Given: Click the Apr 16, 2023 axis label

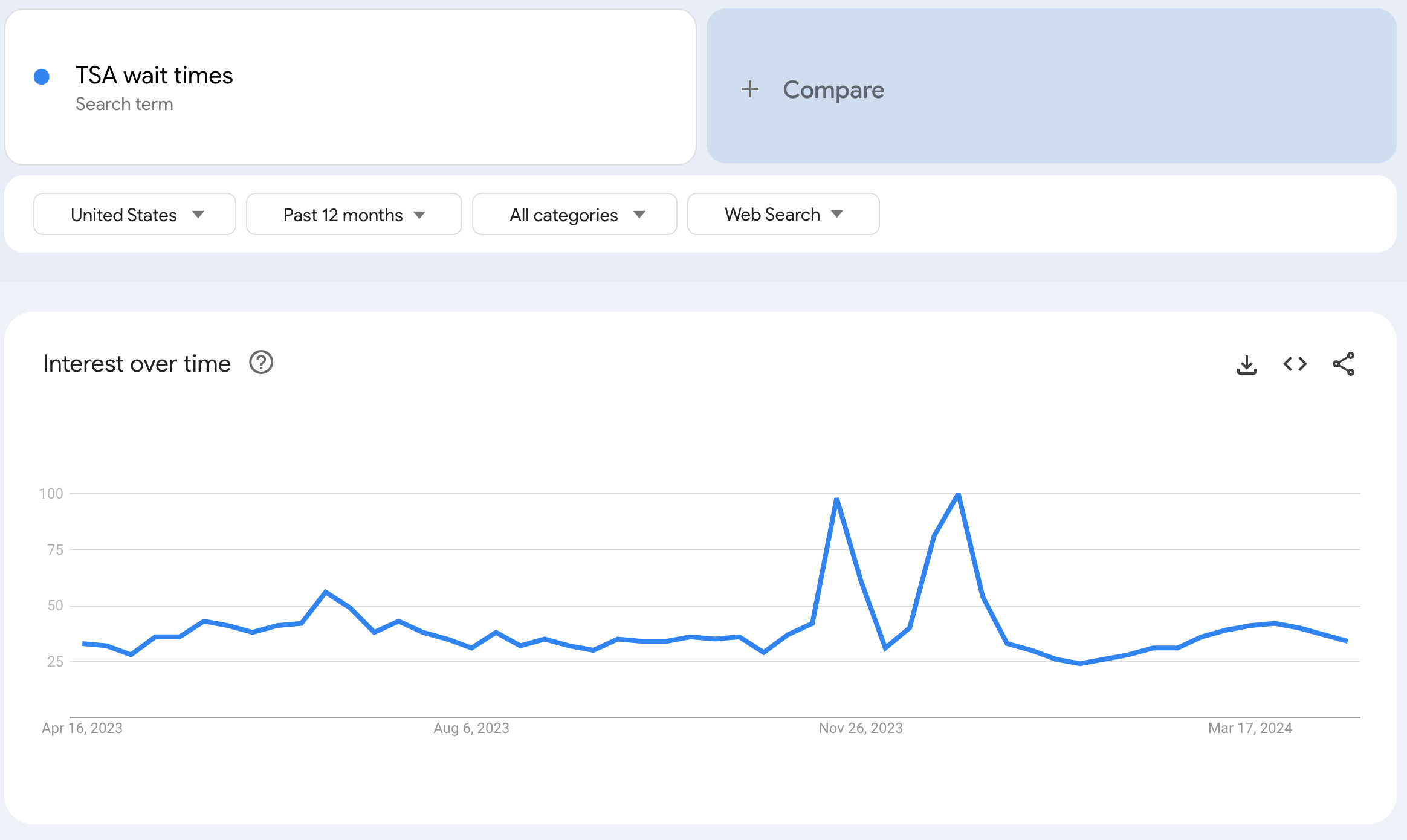Looking at the screenshot, I should click(82, 728).
